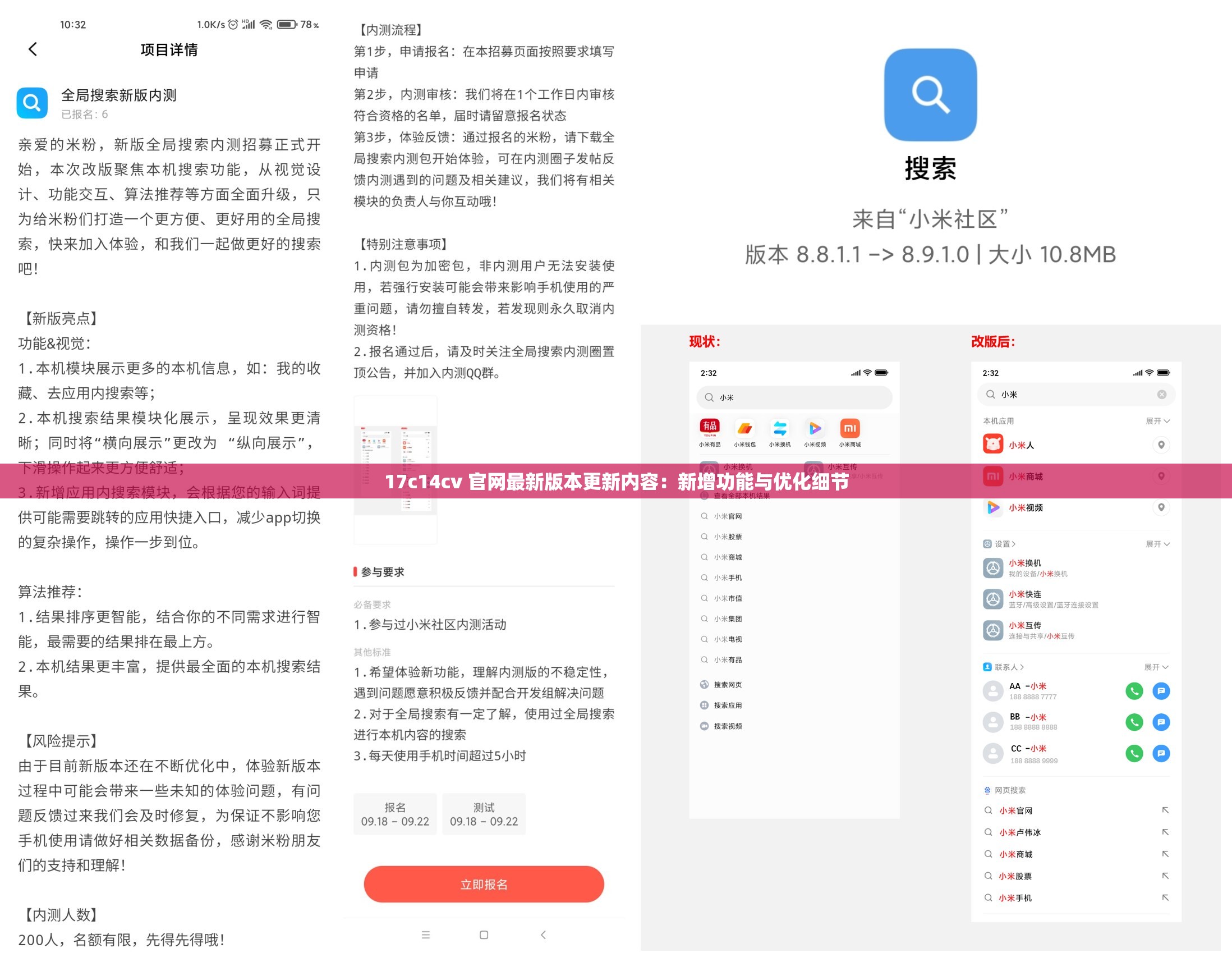
Task: Message contact CC -小米
Action: coord(1161,753)
